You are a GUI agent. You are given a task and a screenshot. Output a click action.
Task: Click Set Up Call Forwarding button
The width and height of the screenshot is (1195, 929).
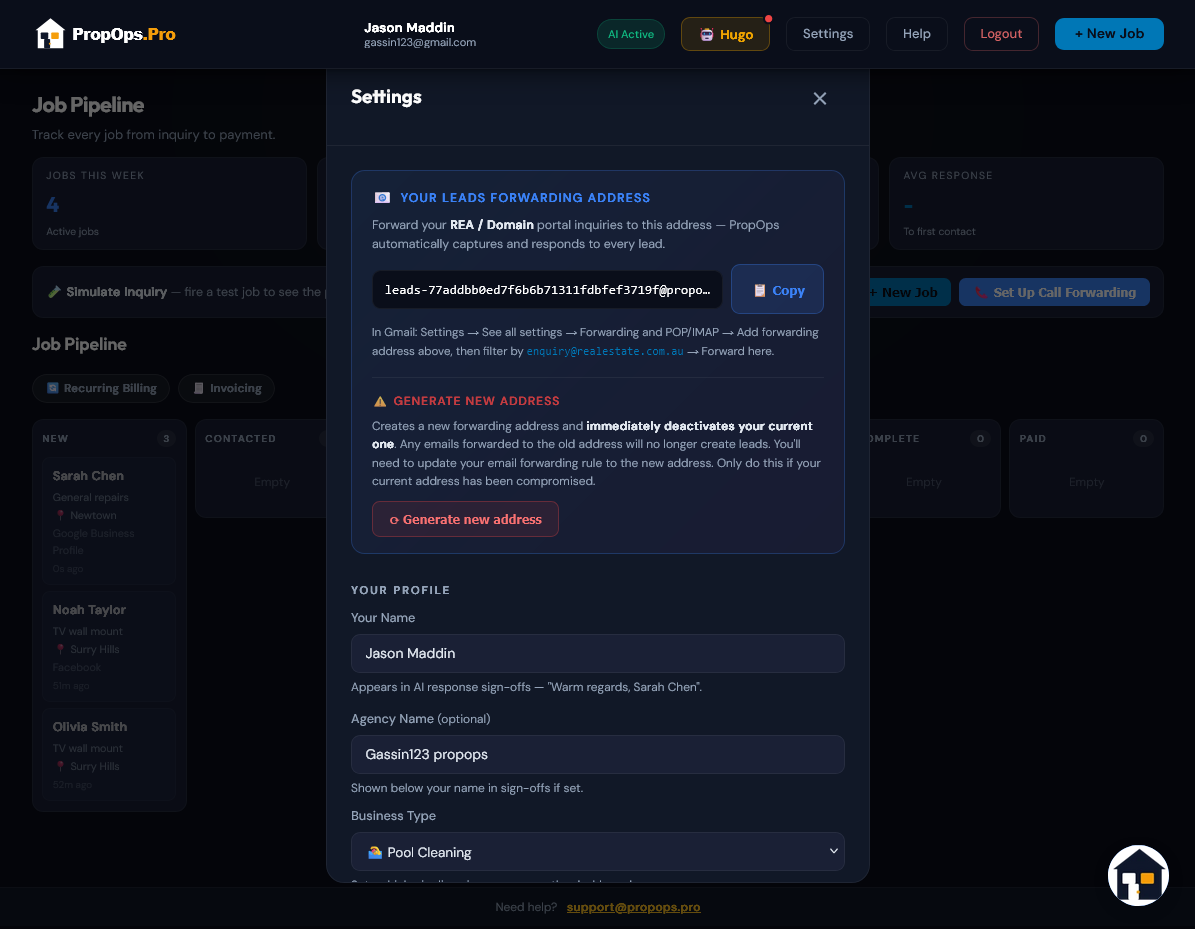tap(1054, 292)
